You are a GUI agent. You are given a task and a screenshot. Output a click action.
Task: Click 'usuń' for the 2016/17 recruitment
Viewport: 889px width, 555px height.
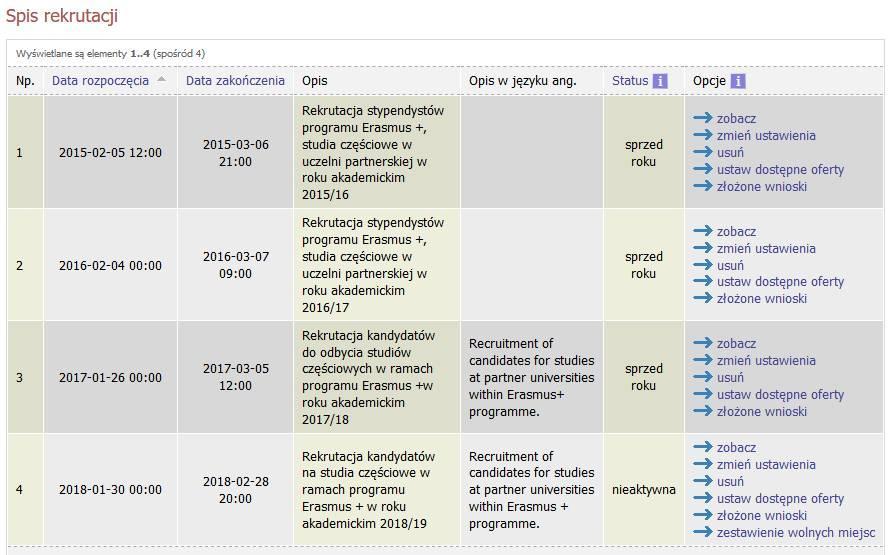tap(730, 265)
